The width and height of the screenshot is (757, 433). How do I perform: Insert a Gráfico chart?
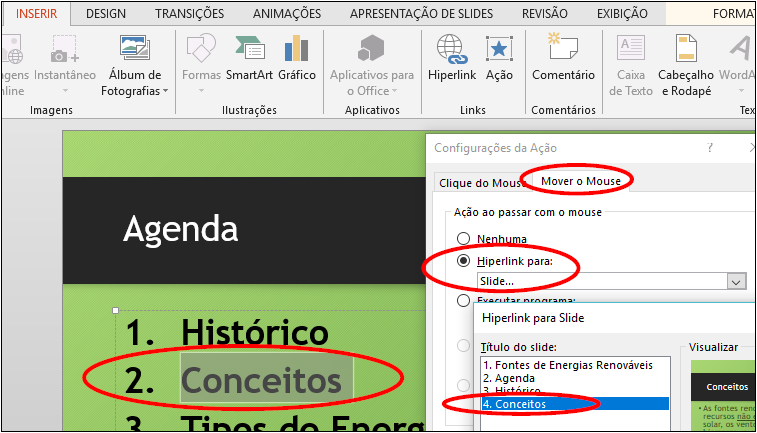[296, 58]
